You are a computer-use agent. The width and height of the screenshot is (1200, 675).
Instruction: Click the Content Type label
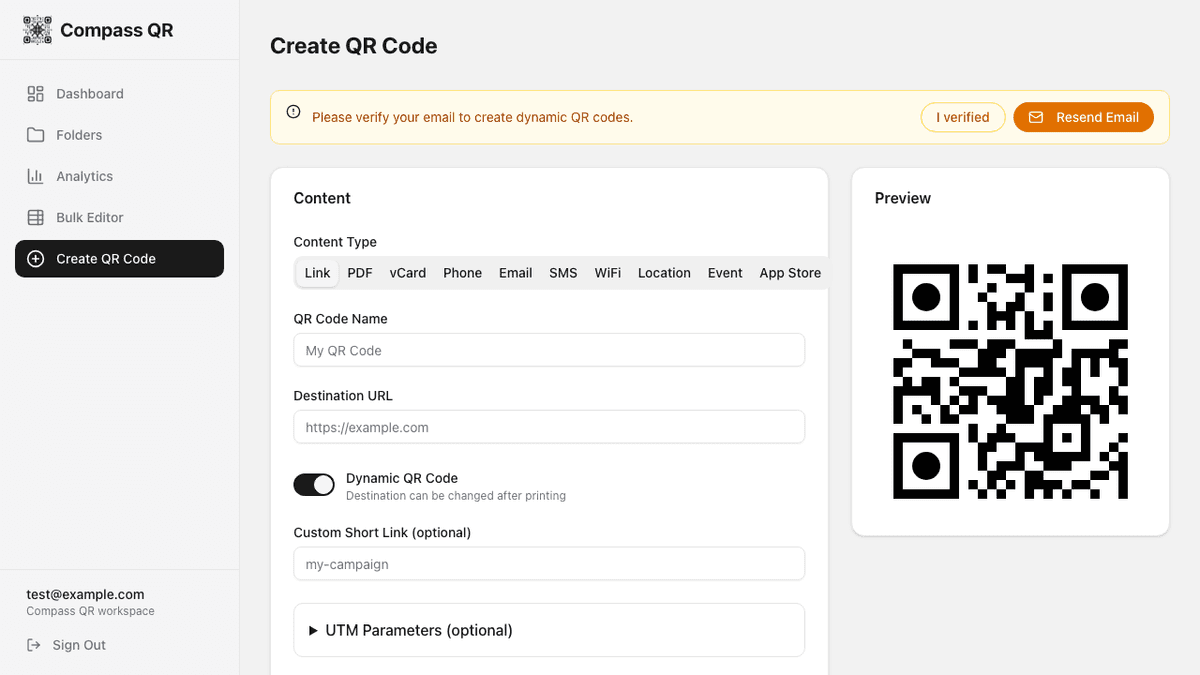(x=335, y=242)
